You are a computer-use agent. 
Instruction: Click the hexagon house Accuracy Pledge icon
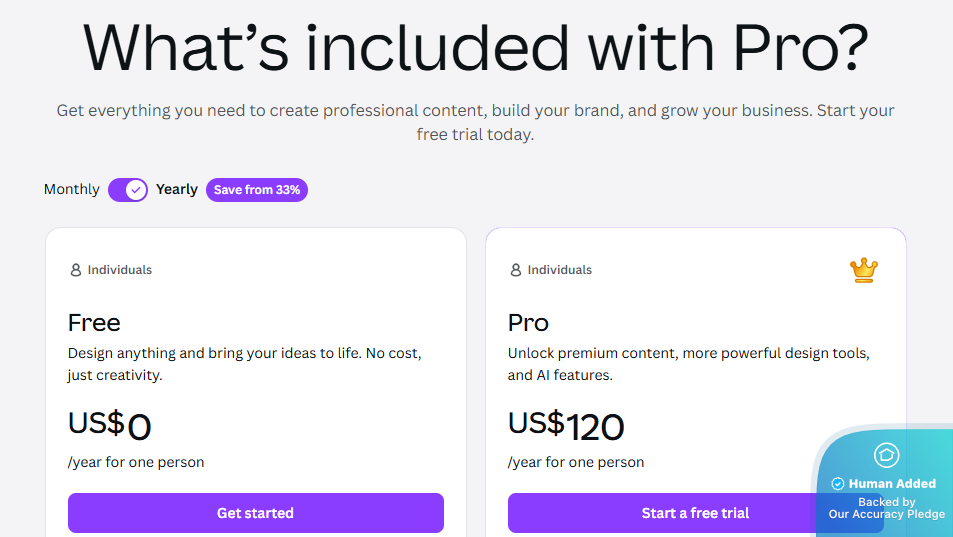(886, 455)
